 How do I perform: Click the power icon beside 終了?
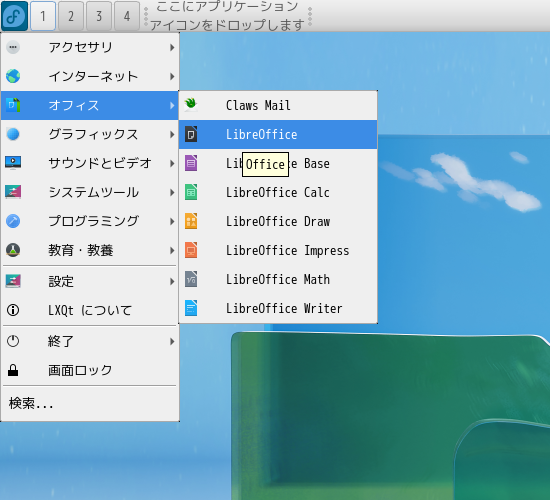(13, 341)
